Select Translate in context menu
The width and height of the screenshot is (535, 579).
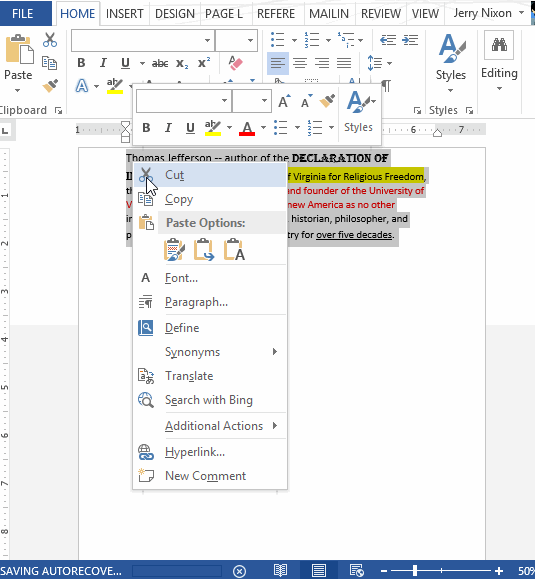210,376
